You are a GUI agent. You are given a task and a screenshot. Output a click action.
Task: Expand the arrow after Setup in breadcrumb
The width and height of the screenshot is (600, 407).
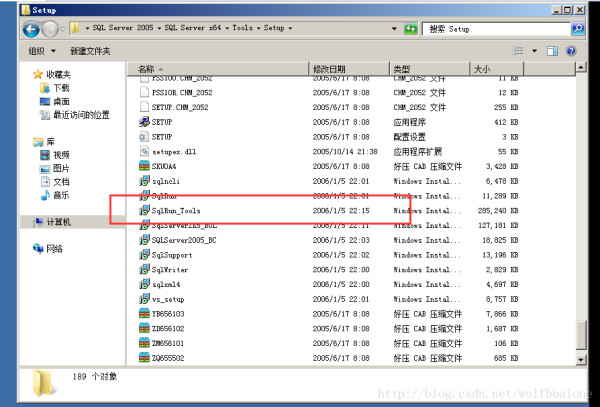pyautogui.click(x=290, y=28)
